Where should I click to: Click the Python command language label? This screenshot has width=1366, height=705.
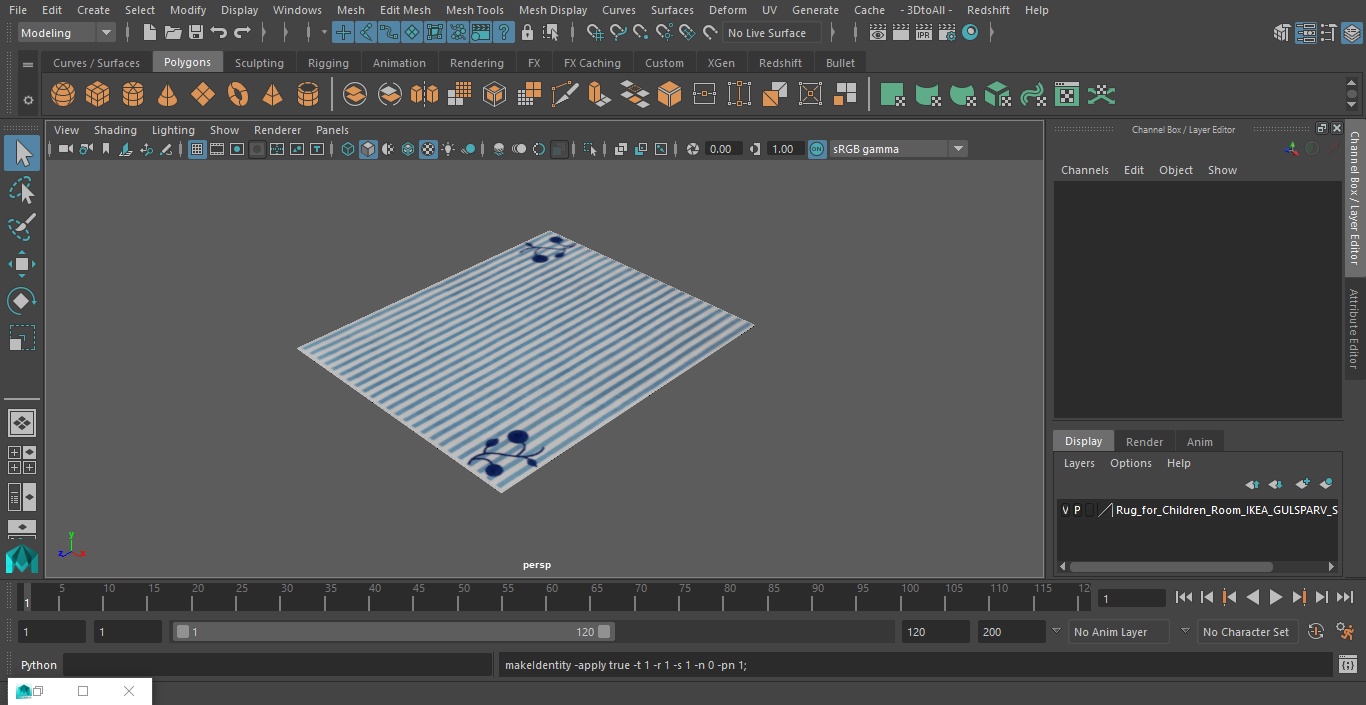[x=39, y=665]
